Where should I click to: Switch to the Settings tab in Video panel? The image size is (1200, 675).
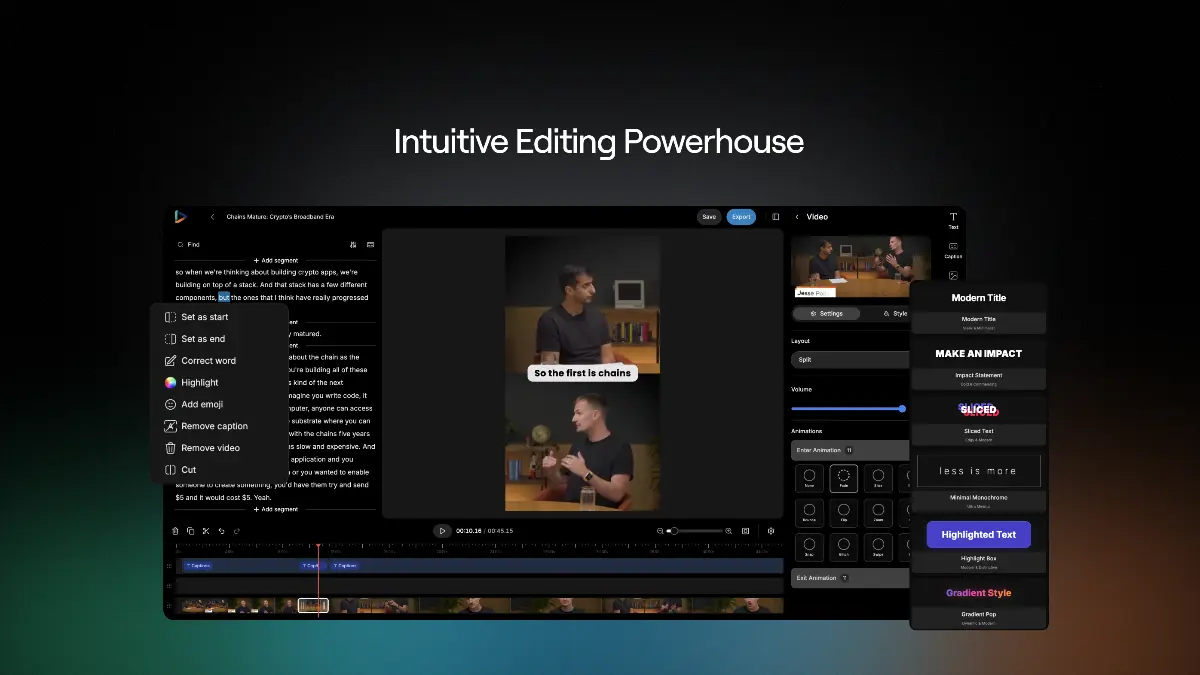(x=827, y=313)
